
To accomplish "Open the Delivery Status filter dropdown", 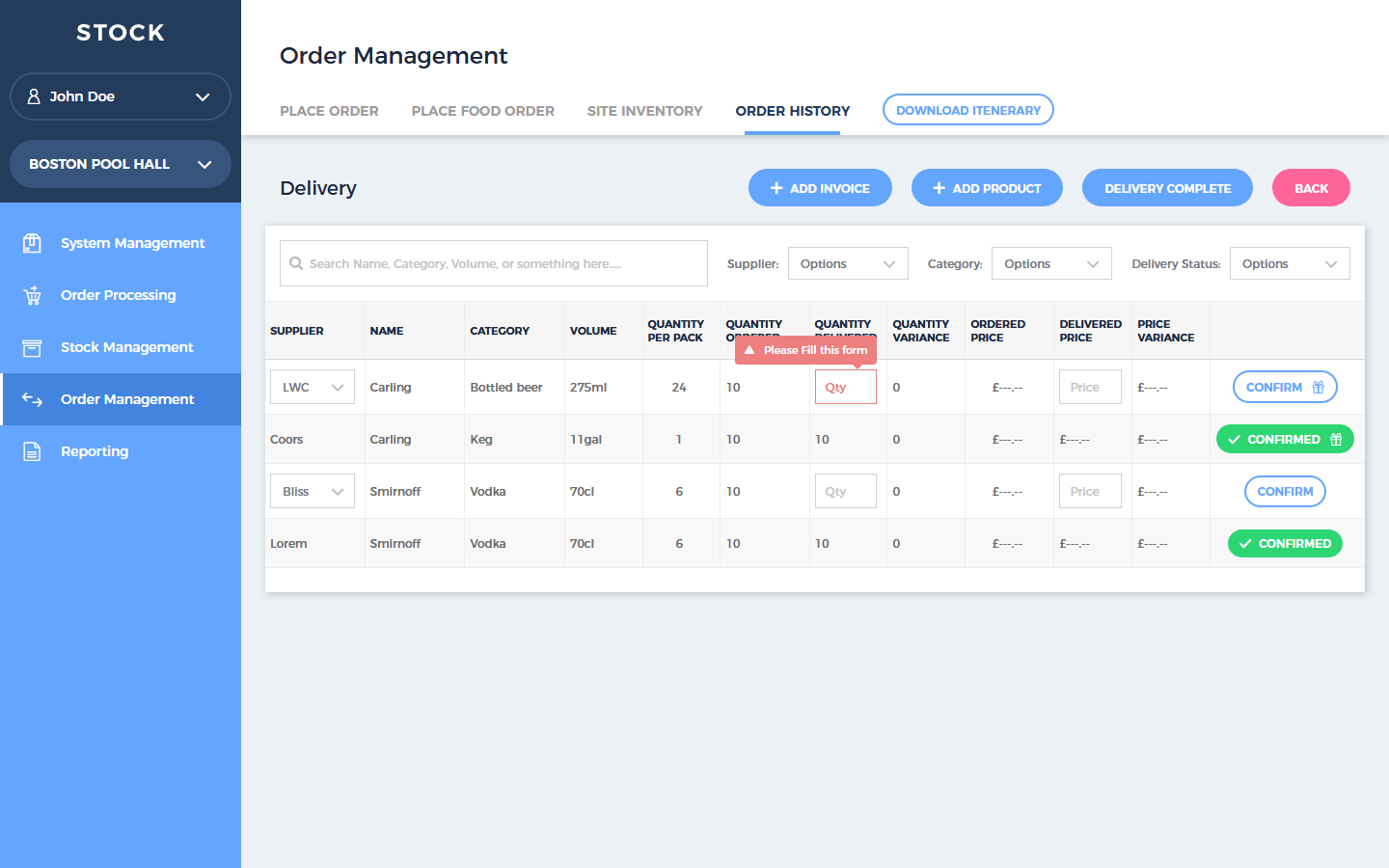I will (1289, 263).
